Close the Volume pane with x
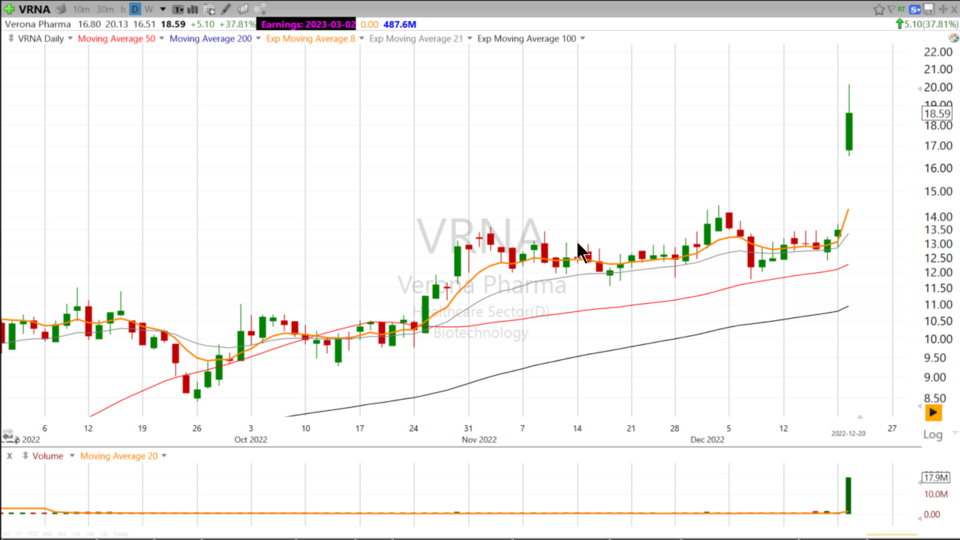 click(x=9, y=456)
